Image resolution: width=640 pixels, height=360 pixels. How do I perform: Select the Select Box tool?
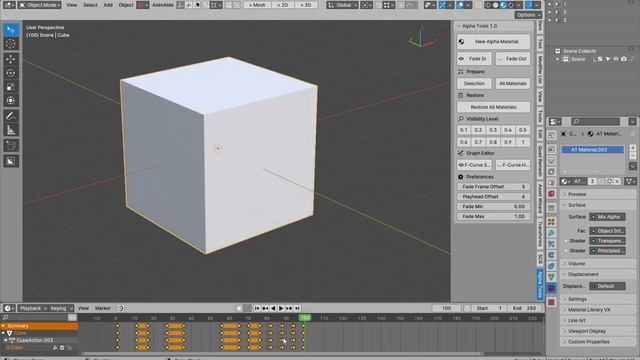point(11,30)
